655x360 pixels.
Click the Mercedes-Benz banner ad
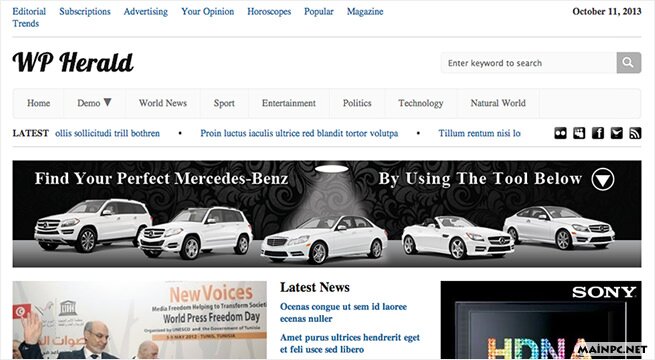(327, 214)
